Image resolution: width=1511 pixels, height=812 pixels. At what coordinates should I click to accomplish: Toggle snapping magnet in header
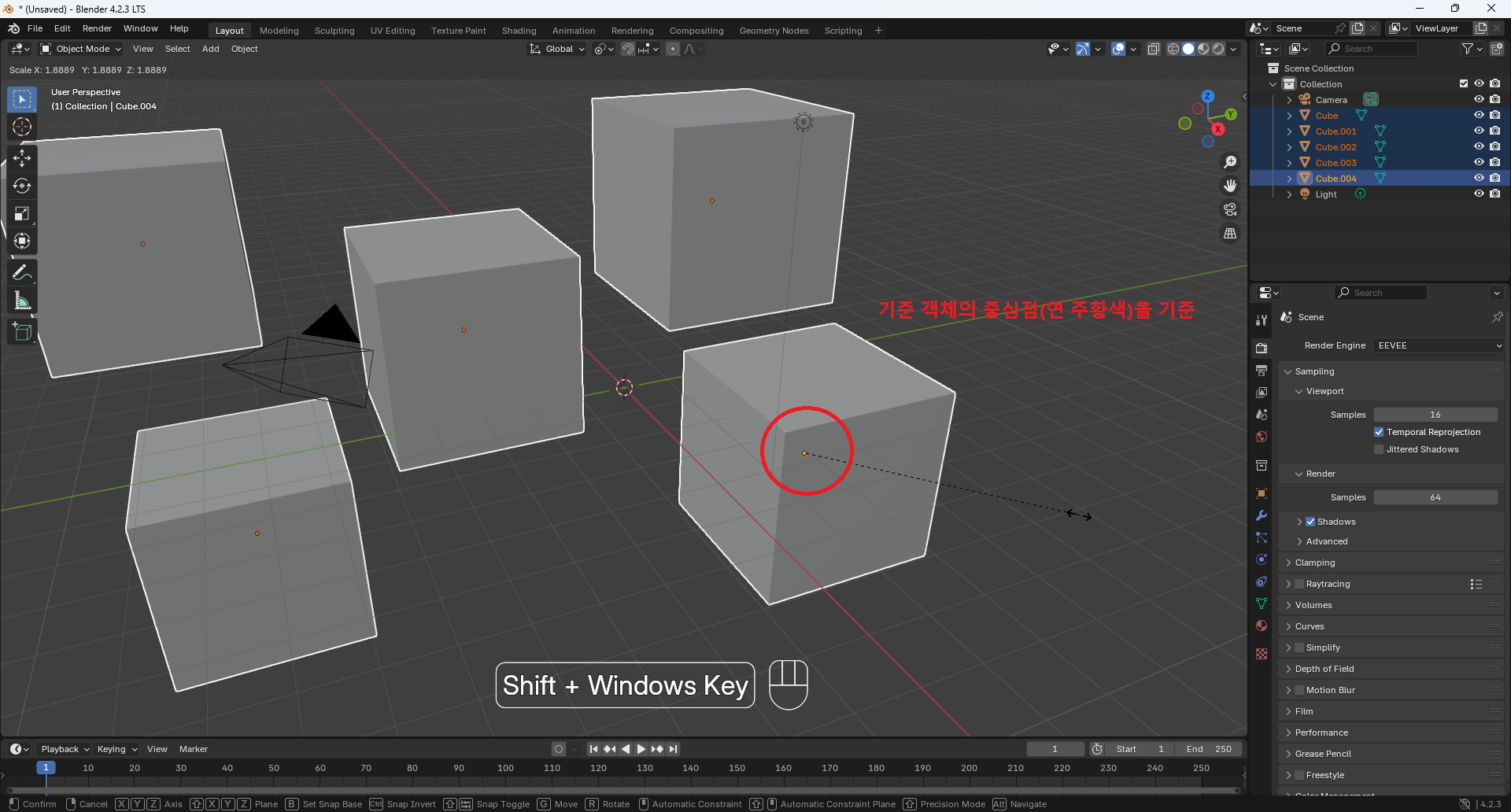[628, 49]
